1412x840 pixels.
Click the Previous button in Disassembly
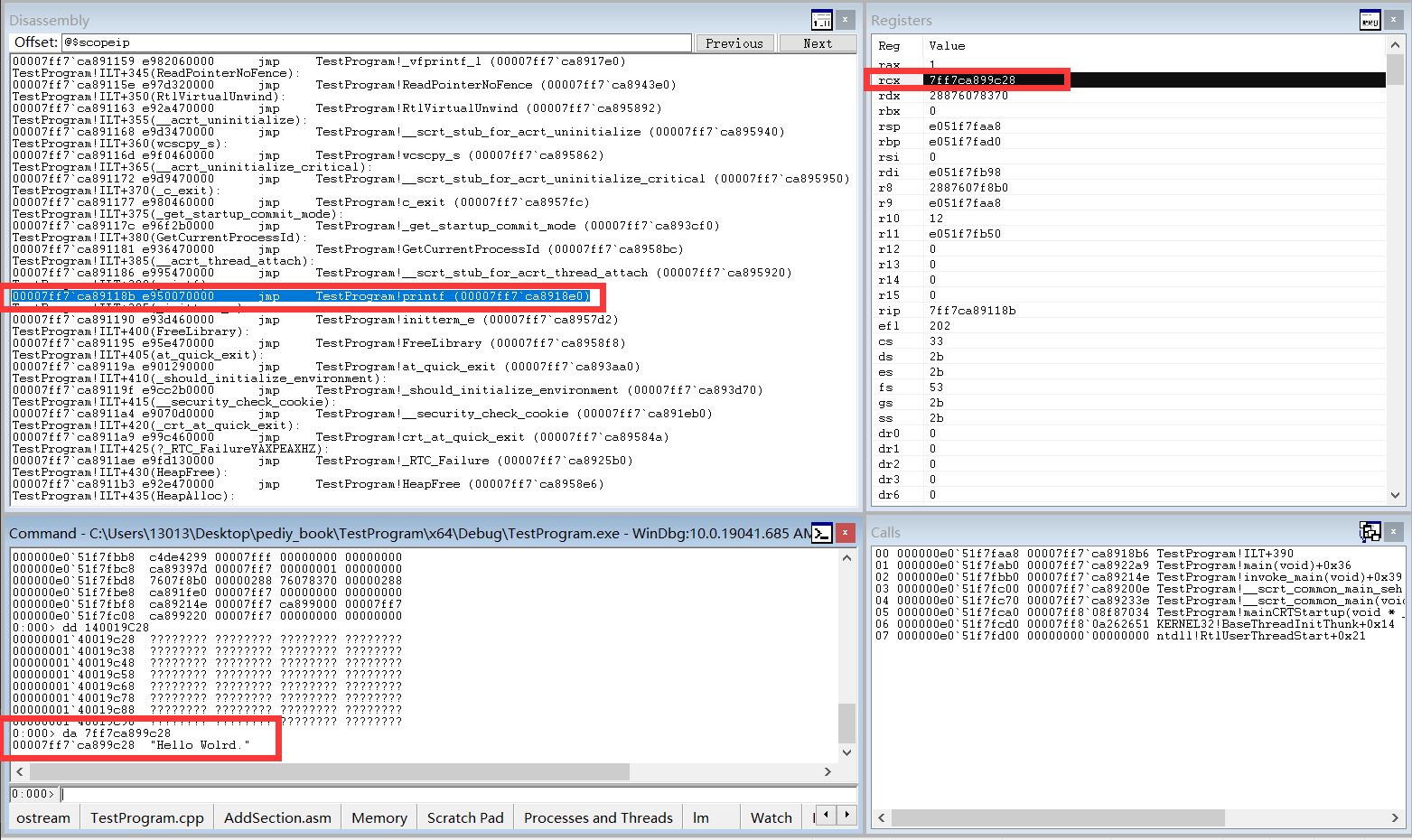pyautogui.click(x=734, y=43)
